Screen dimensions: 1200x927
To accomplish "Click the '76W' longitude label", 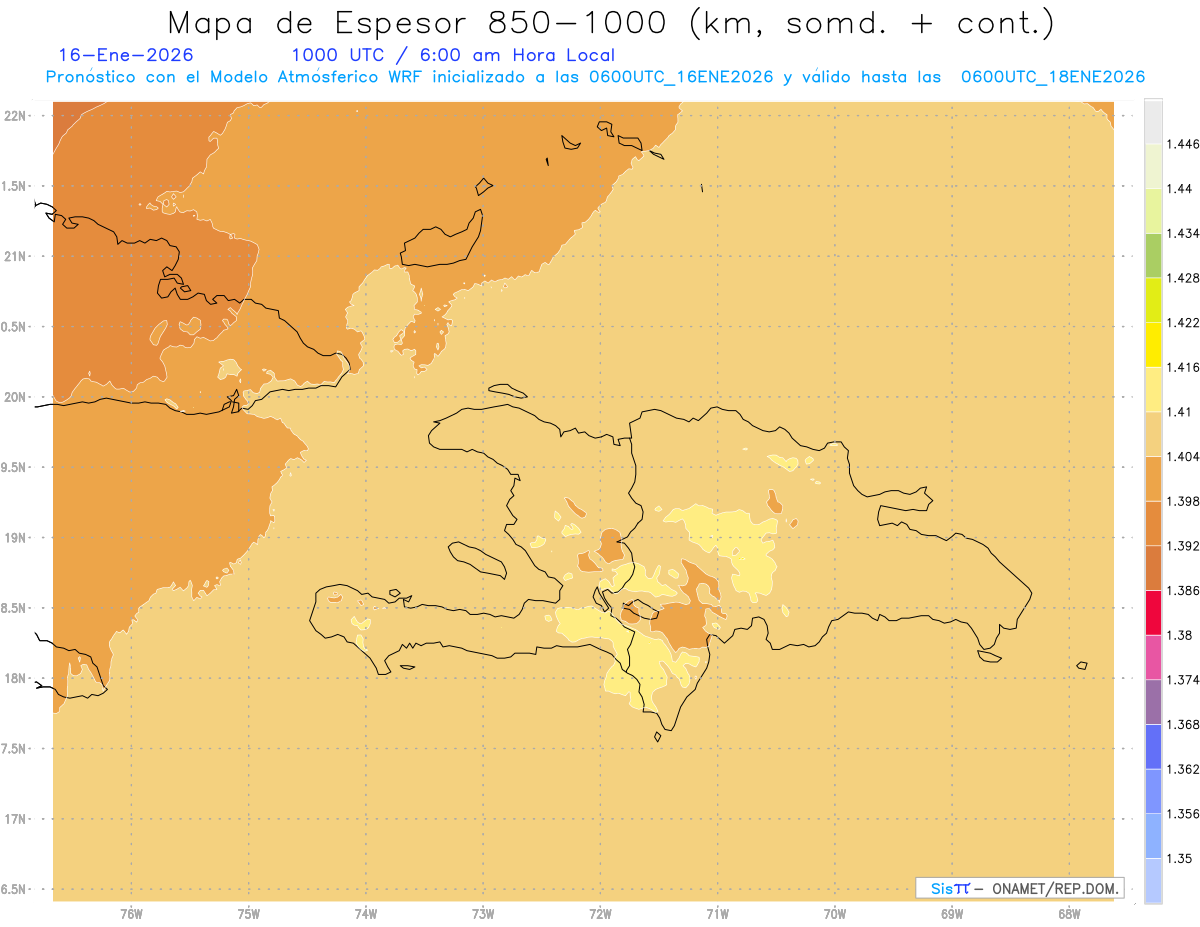I will (131, 914).
